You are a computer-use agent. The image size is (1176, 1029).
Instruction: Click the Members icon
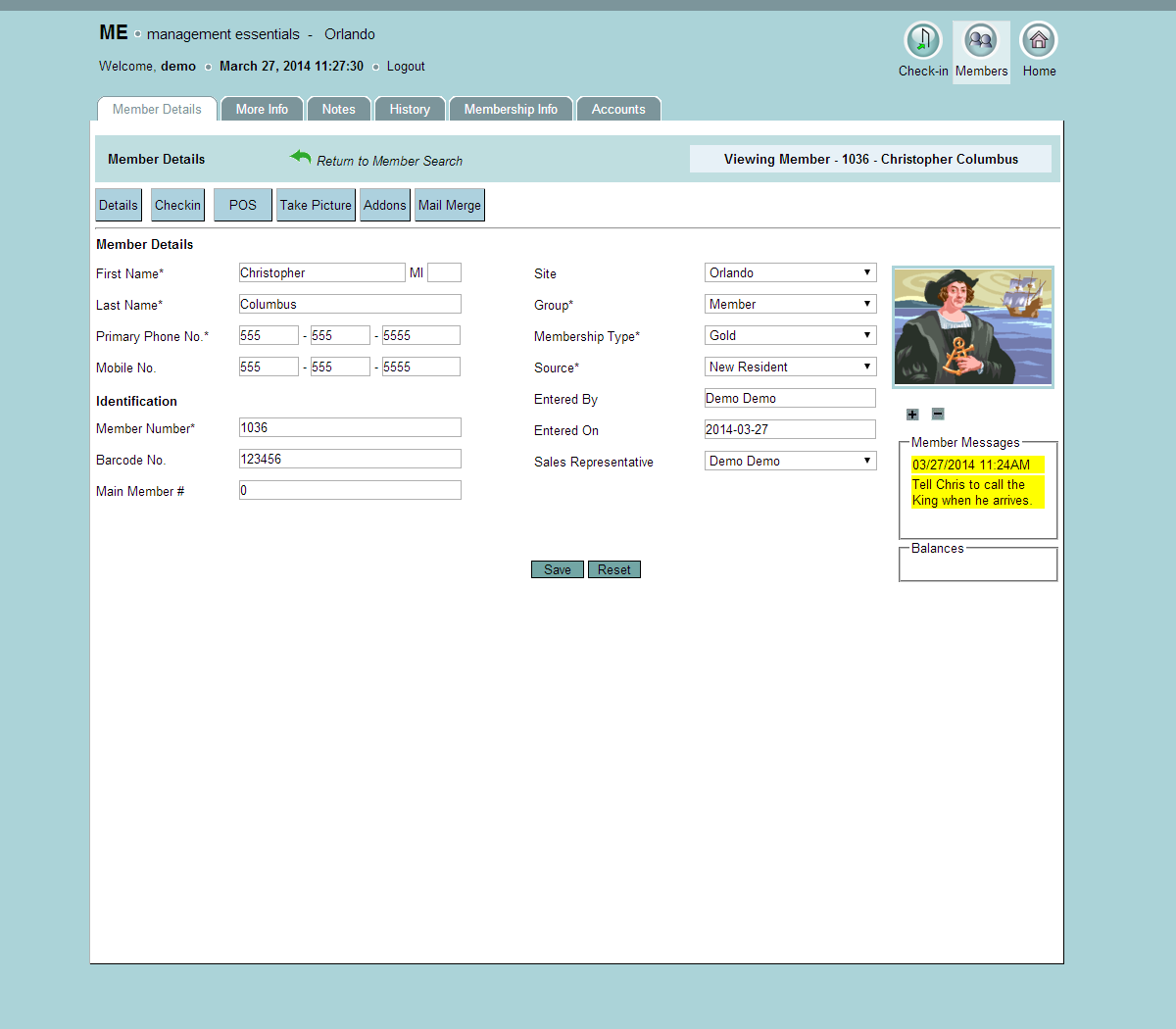click(981, 41)
